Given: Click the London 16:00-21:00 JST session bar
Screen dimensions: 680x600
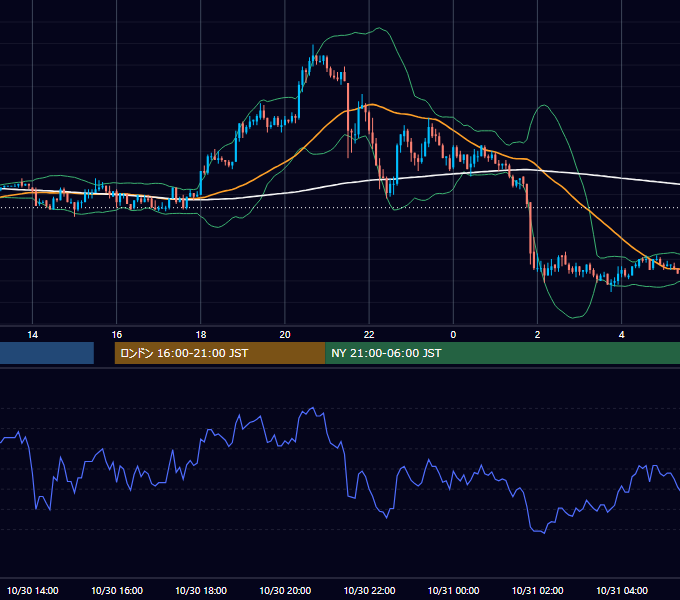Looking at the screenshot, I should tap(220, 353).
